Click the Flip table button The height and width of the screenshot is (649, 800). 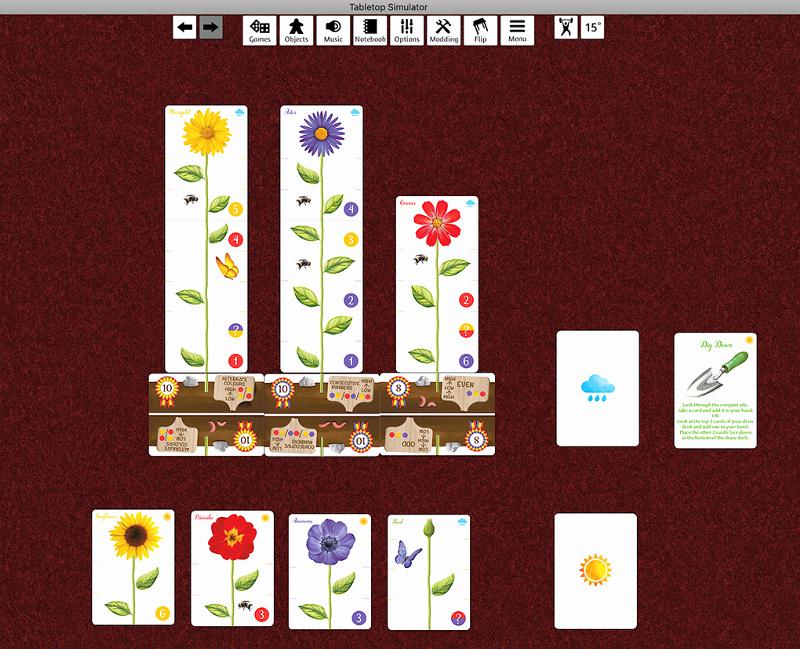pos(480,31)
